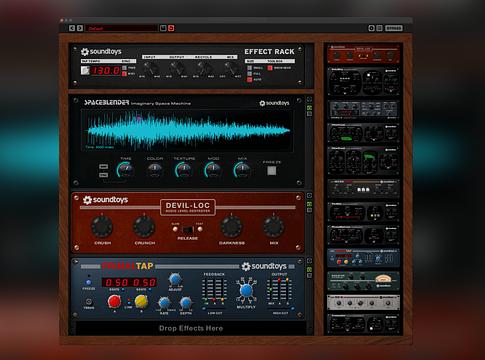The width and height of the screenshot is (485, 360).
Task: Click the PrimalTap round button below Freeze
Action: point(88,301)
